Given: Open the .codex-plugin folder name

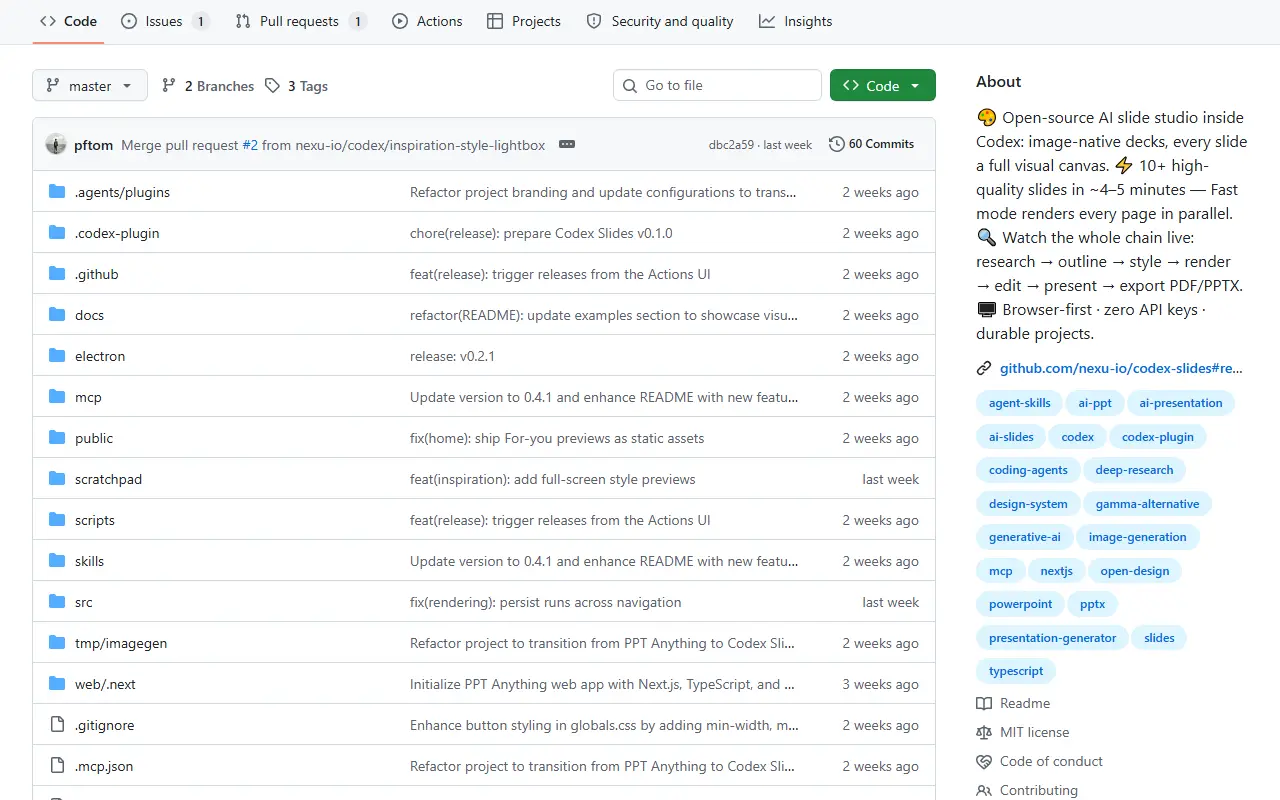Looking at the screenshot, I should click(117, 233).
